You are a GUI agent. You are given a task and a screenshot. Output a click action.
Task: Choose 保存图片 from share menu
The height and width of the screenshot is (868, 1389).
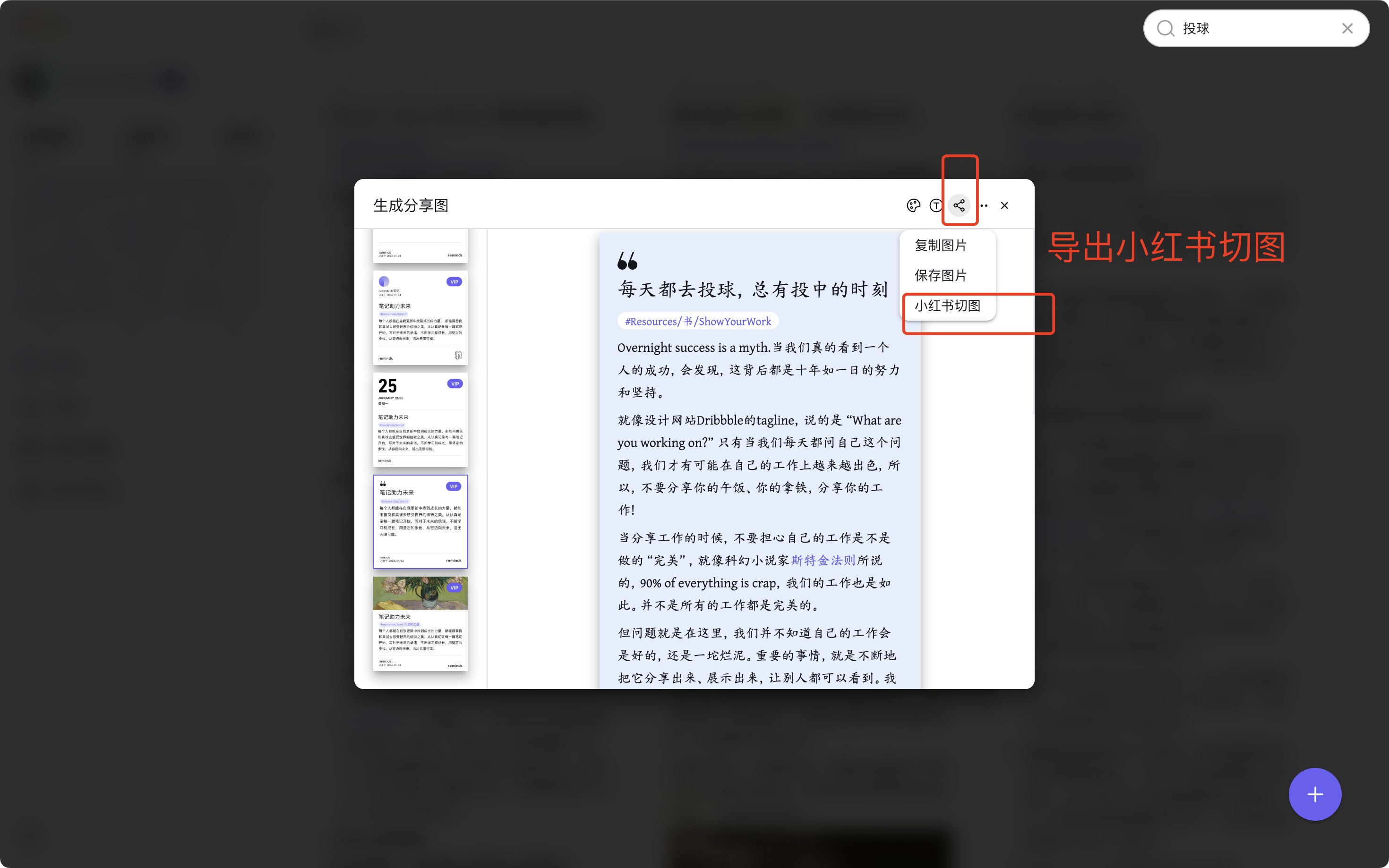tap(941, 275)
